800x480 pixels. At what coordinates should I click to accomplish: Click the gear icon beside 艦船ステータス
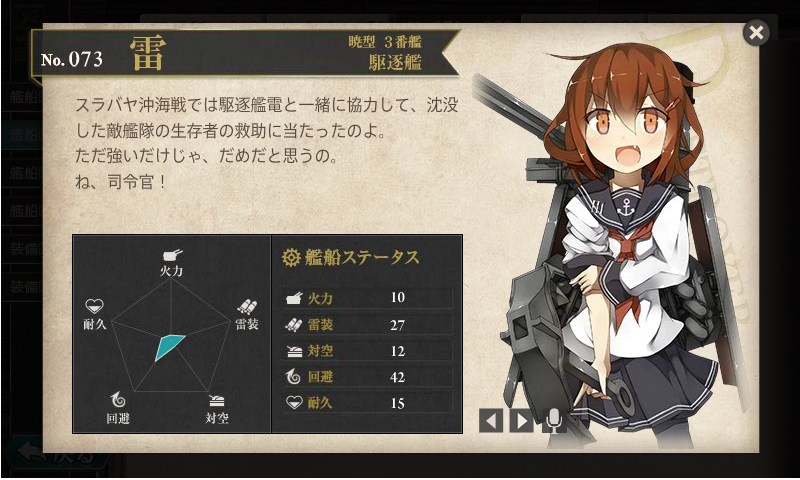[291, 258]
